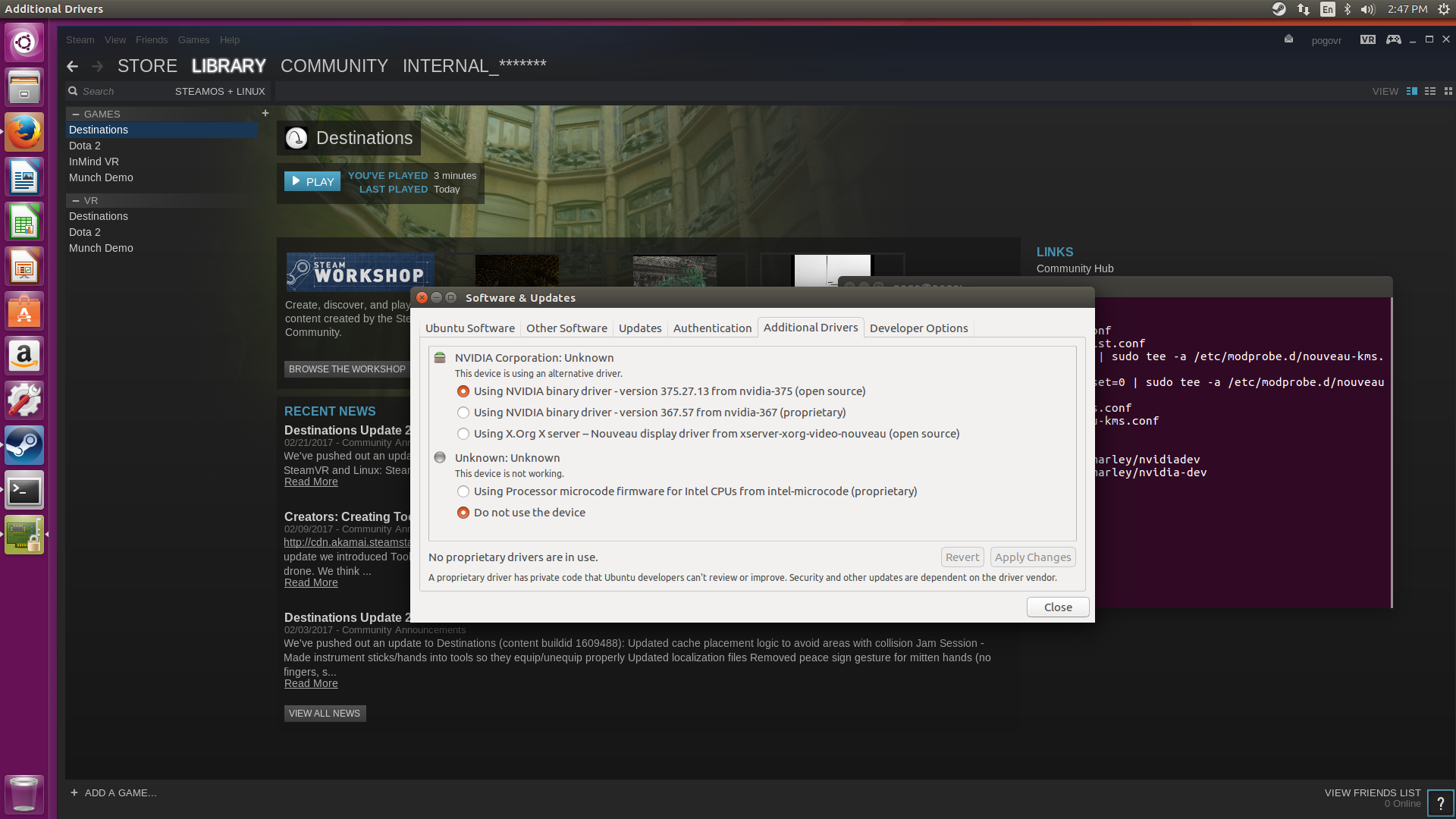Switch to Ubuntu Software tab
Viewport: 1456px width, 819px height.
(x=470, y=328)
